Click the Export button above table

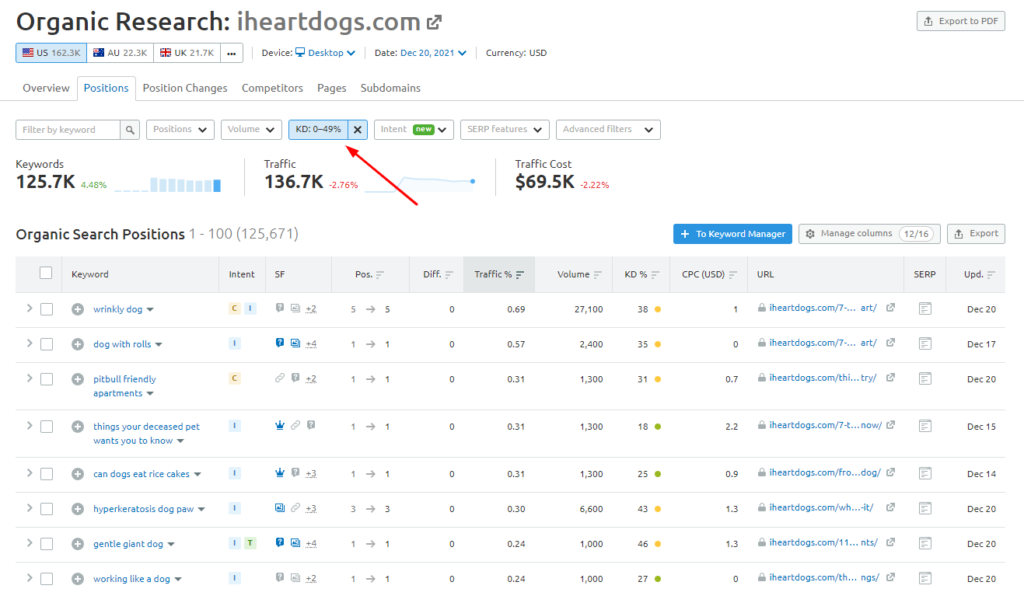click(x=976, y=234)
